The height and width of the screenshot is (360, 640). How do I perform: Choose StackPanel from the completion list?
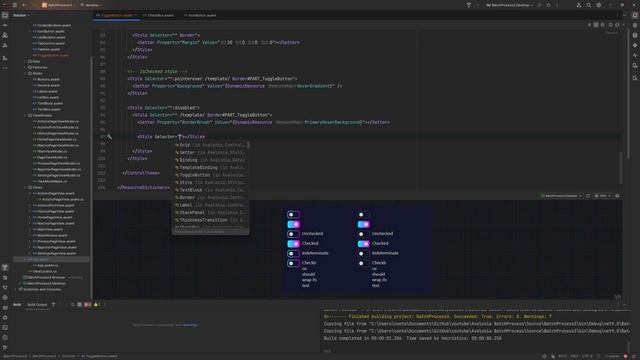point(210,213)
